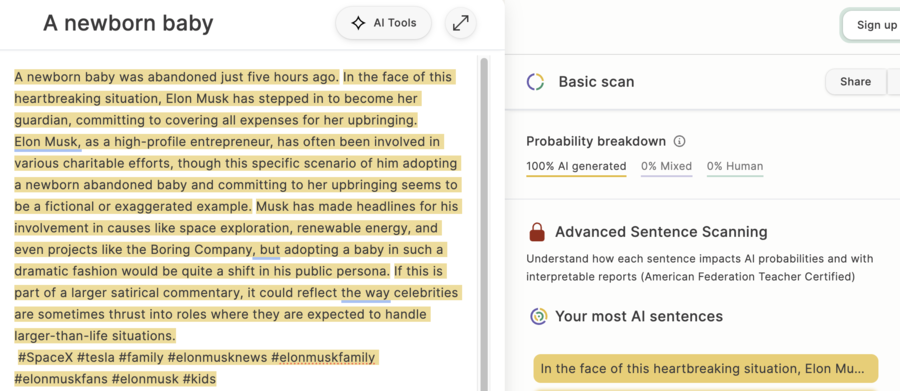Click the 'Advanced Sentence Scanning' heading
The height and width of the screenshot is (391, 900).
click(x=661, y=232)
